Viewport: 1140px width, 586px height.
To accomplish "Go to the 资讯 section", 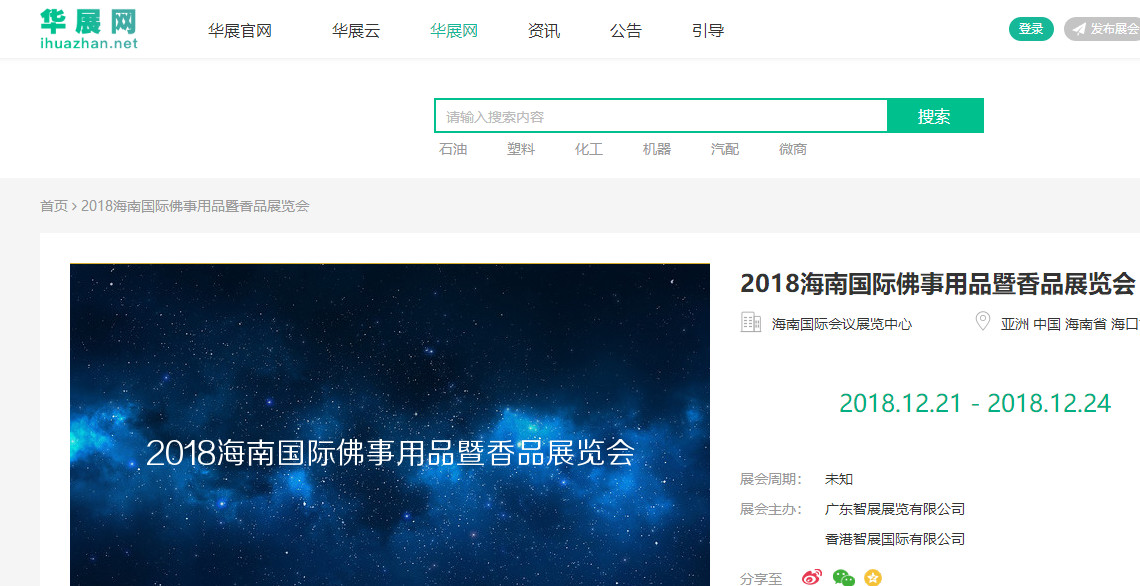I will coord(544,31).
